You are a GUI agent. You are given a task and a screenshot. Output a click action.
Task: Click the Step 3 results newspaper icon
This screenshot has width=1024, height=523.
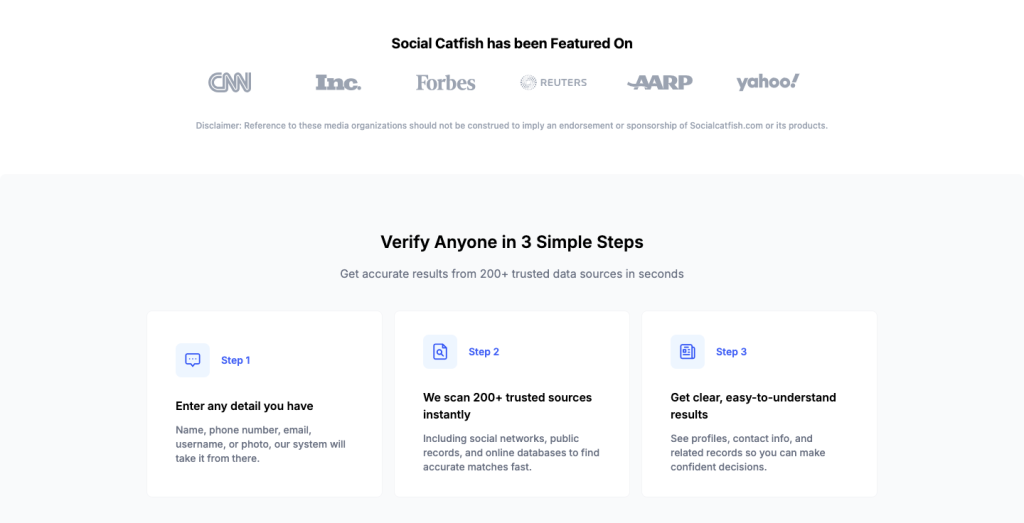(688, 351)
